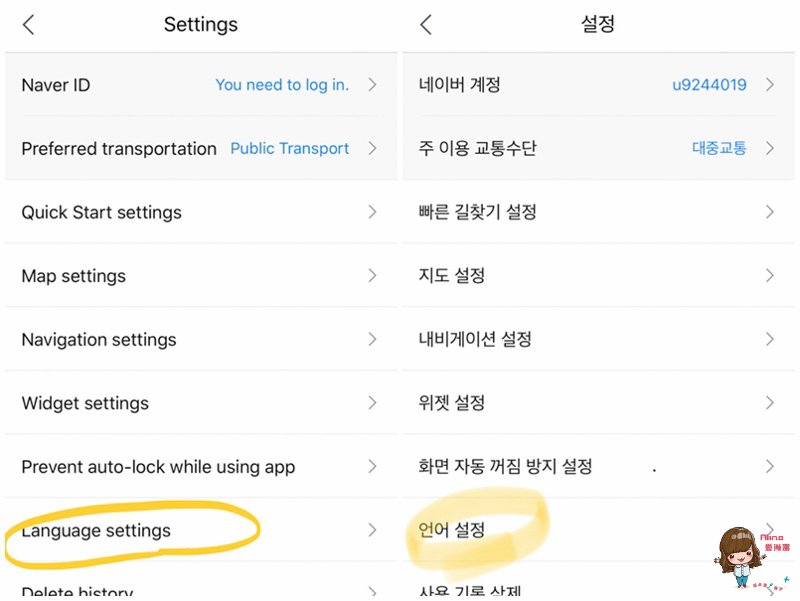Open 내비게이션 설정 row

pos(598,339)
